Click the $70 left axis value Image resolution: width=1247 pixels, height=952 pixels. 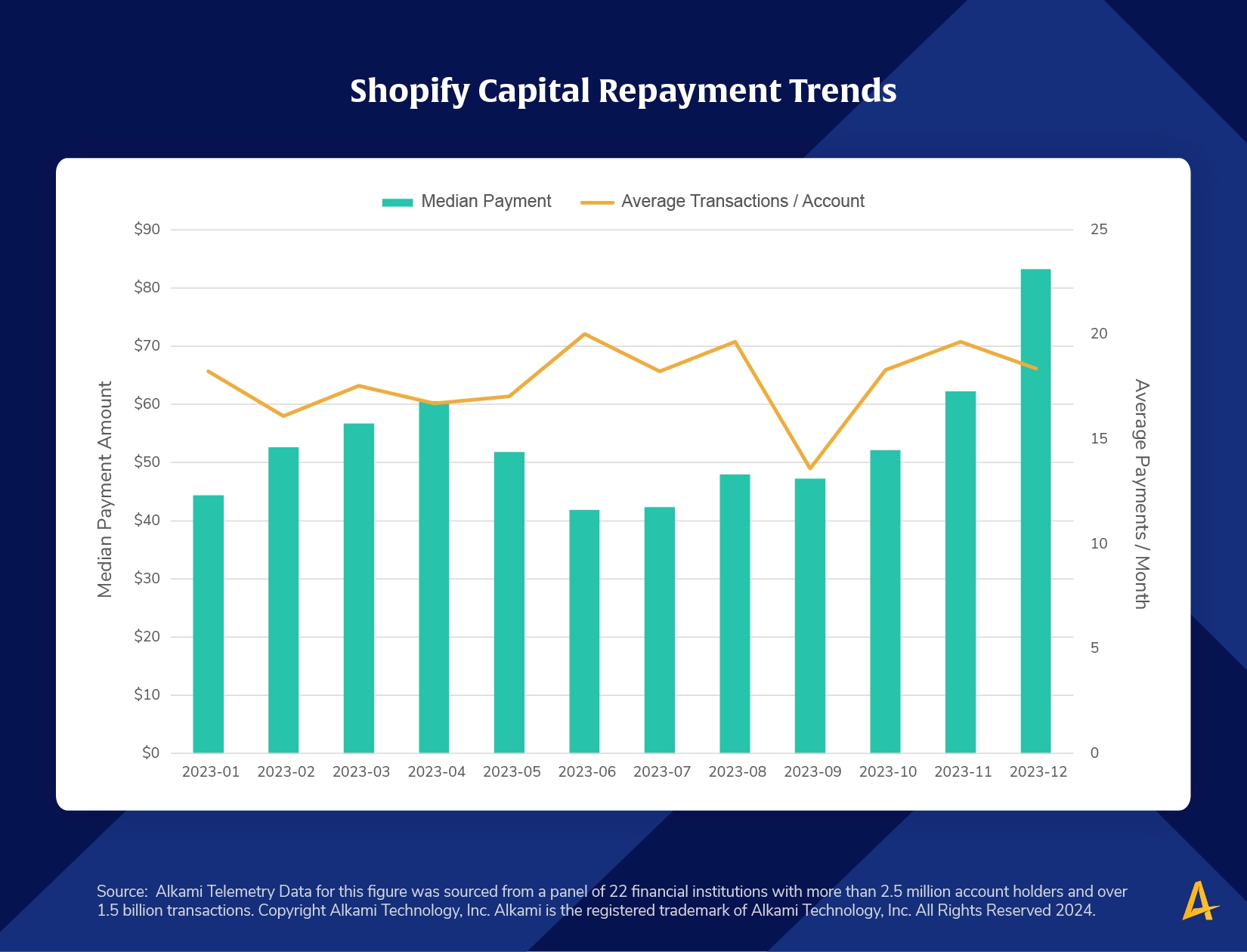147,345
